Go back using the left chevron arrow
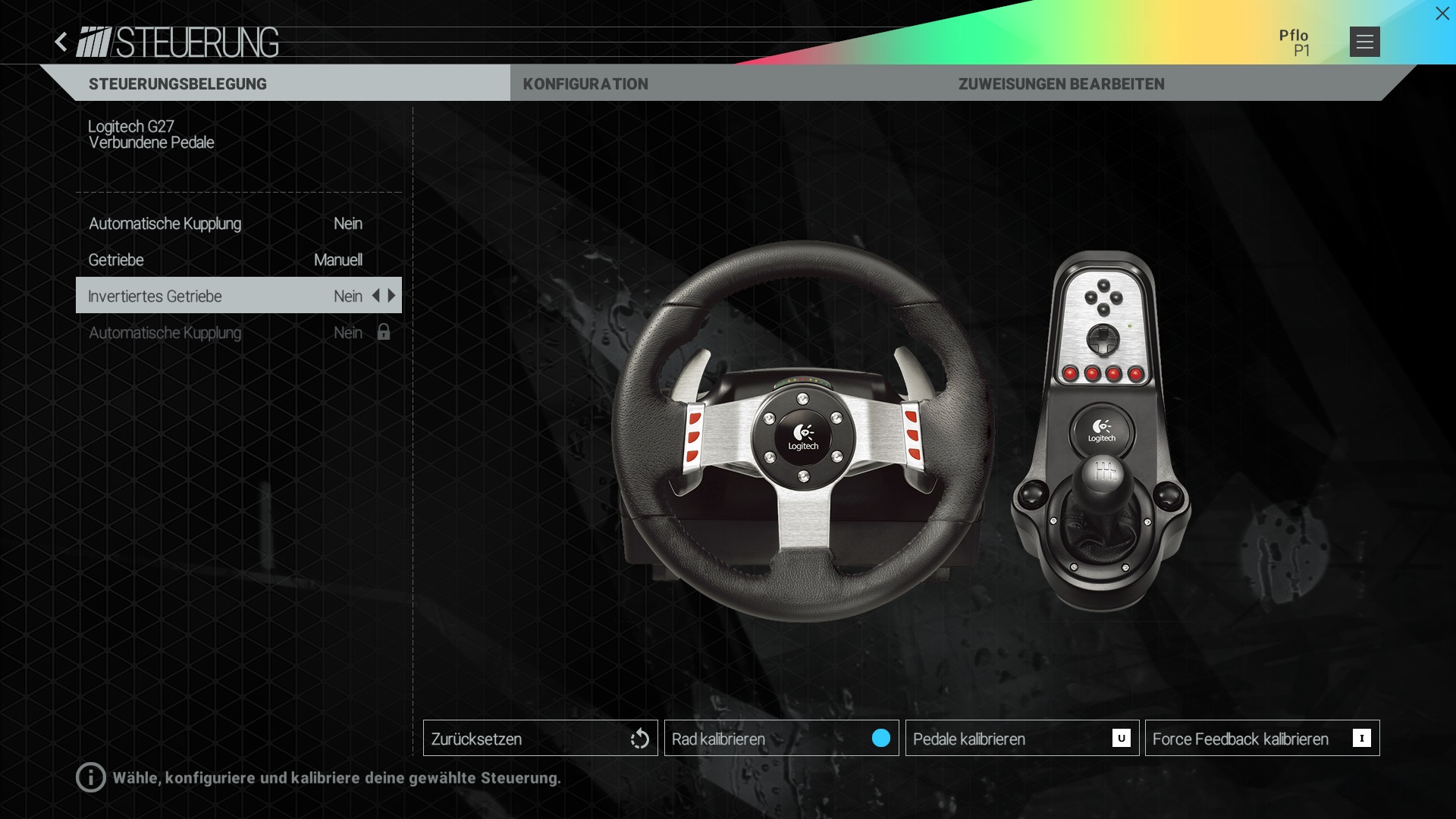Viewport: 1456px width, 819px height. click(x=61, y=42)
